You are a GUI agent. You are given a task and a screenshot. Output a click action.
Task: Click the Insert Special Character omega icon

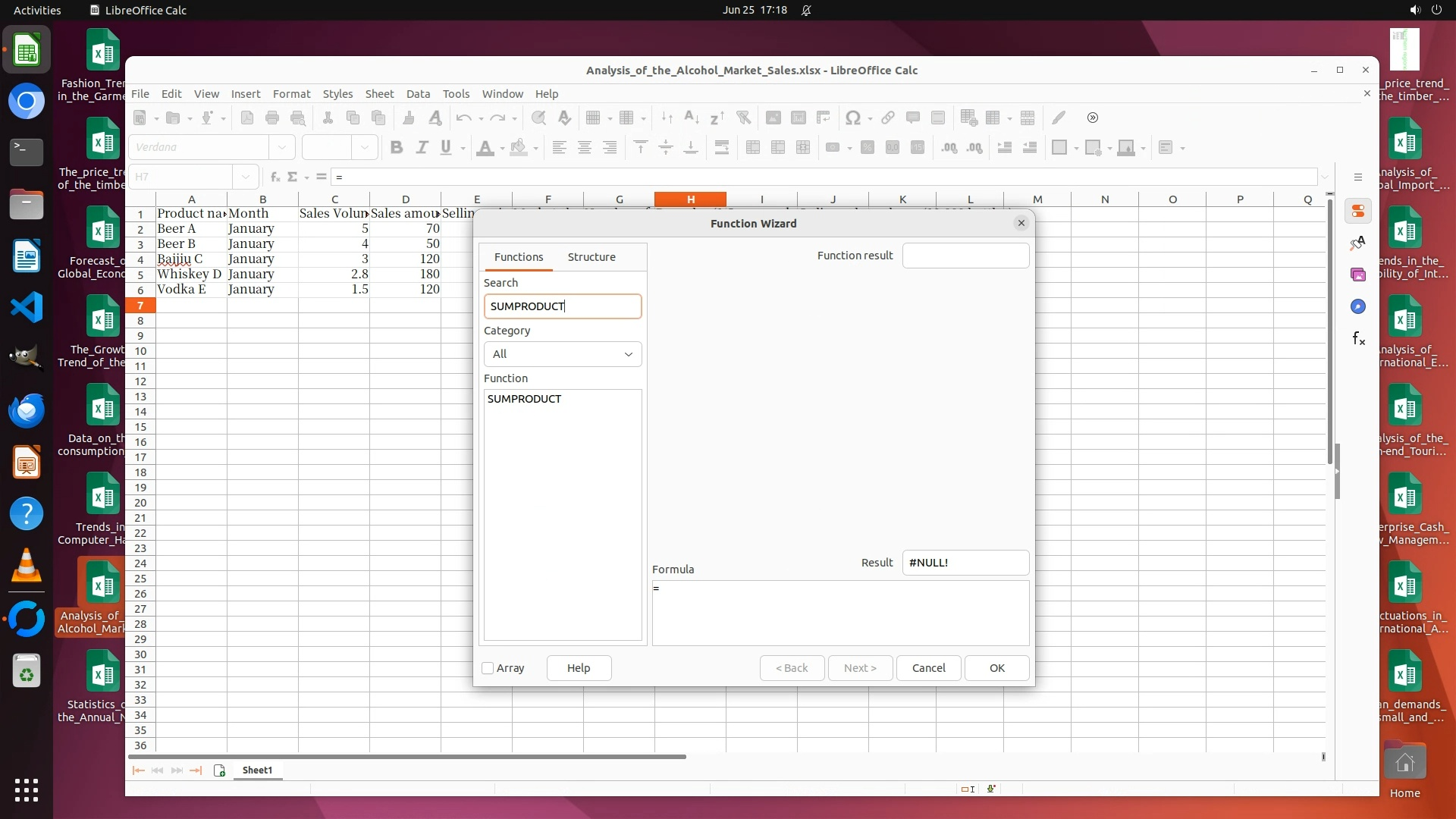point(852,118)
